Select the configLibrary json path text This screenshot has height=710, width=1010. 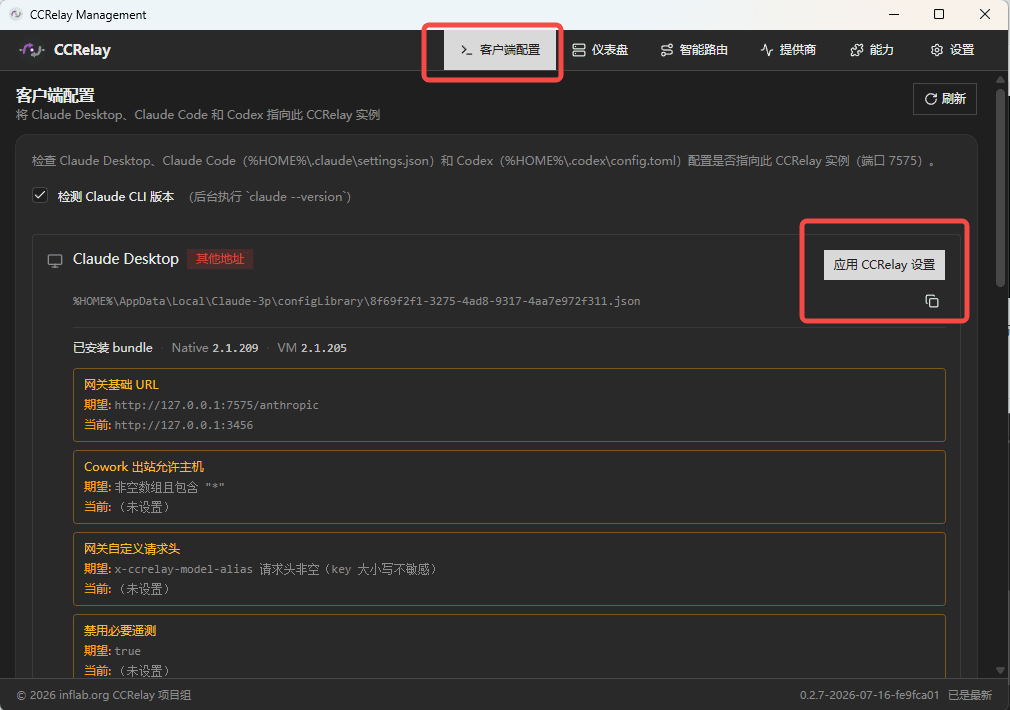click(356, 301)
